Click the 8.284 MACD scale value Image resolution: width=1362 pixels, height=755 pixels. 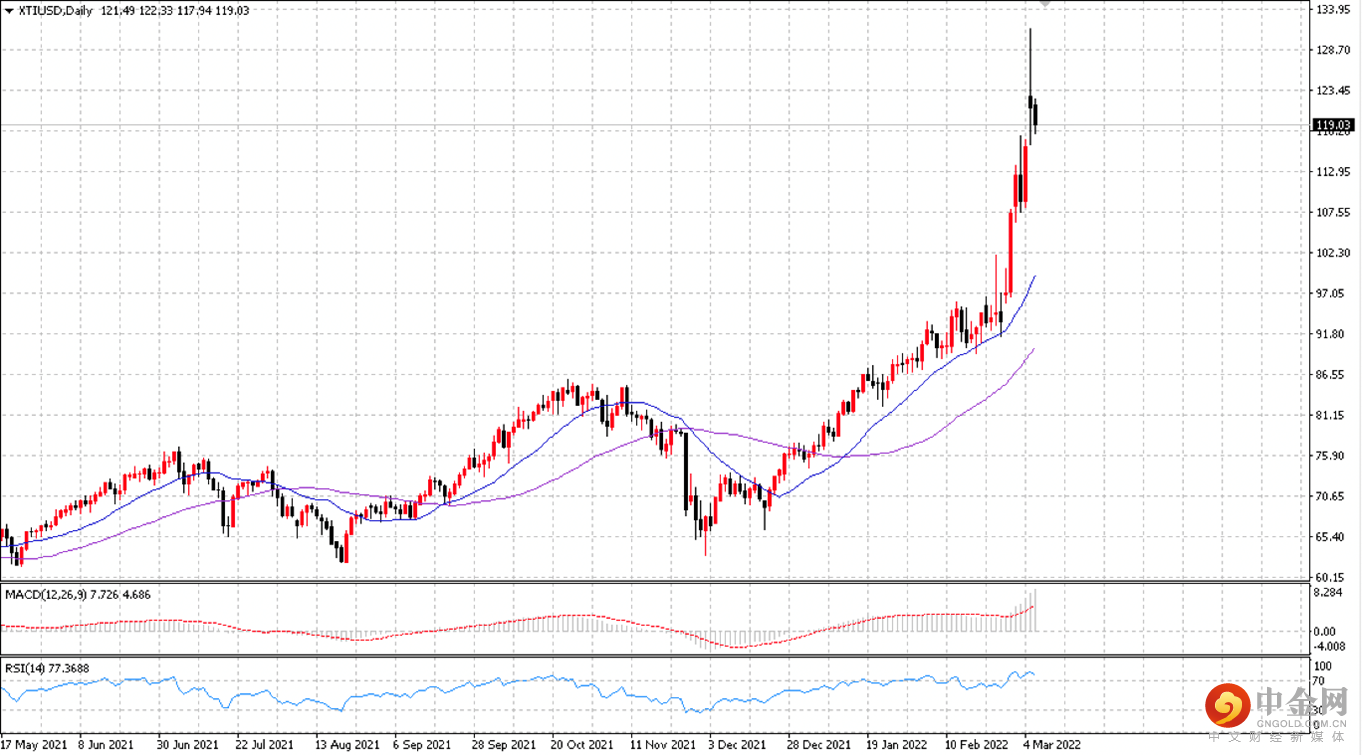click(x=1331, y=593)
